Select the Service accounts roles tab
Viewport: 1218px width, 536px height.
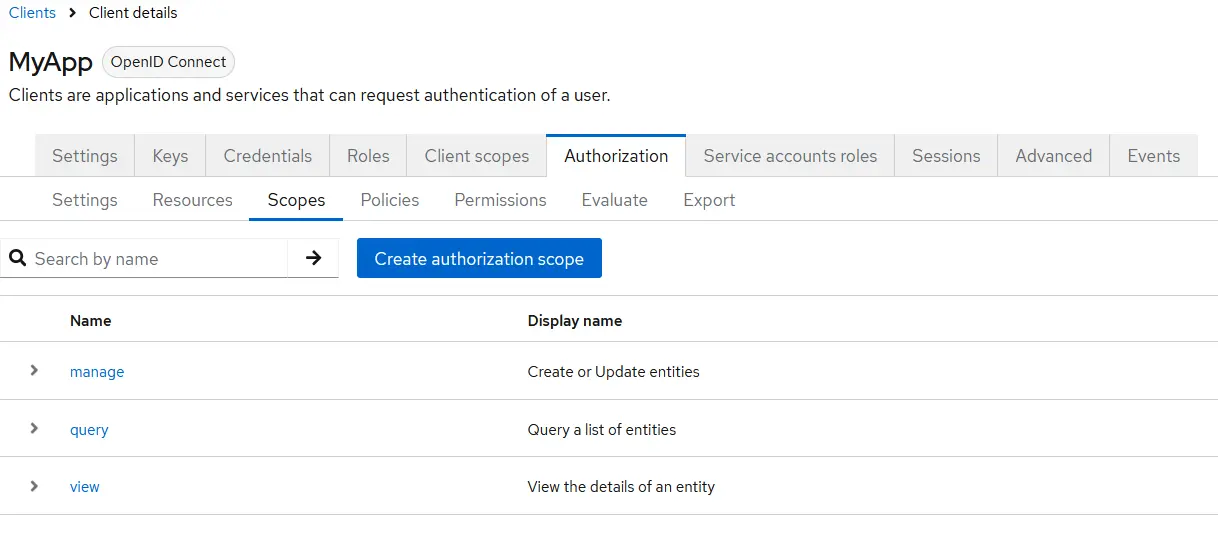pyautogui.click(x=789, y=156)
